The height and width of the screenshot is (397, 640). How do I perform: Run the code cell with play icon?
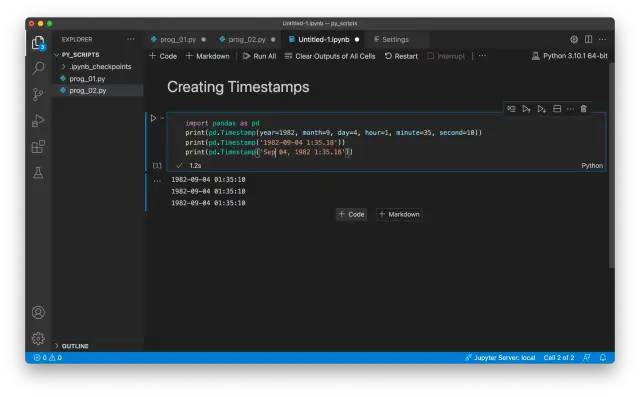(x=153, y=118)
